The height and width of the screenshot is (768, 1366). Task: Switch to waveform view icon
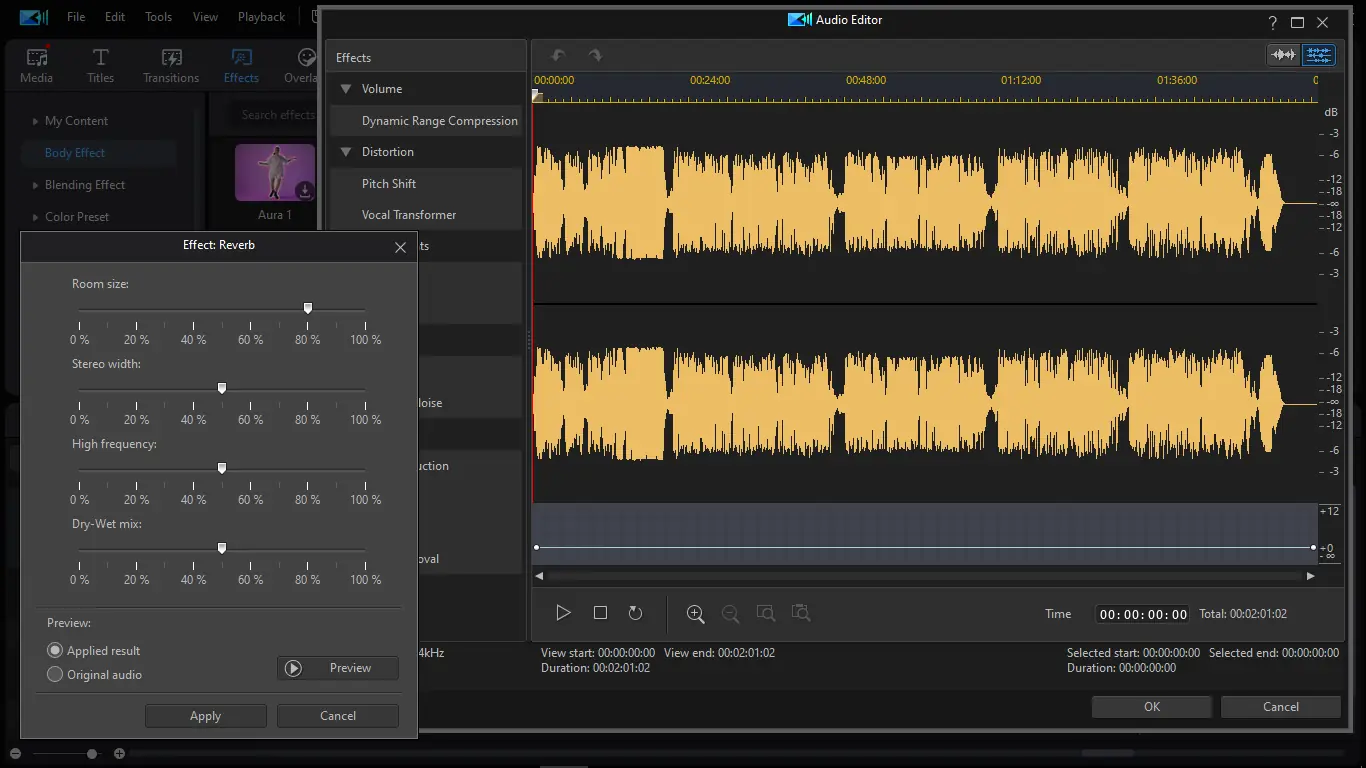coord(1283,55)
